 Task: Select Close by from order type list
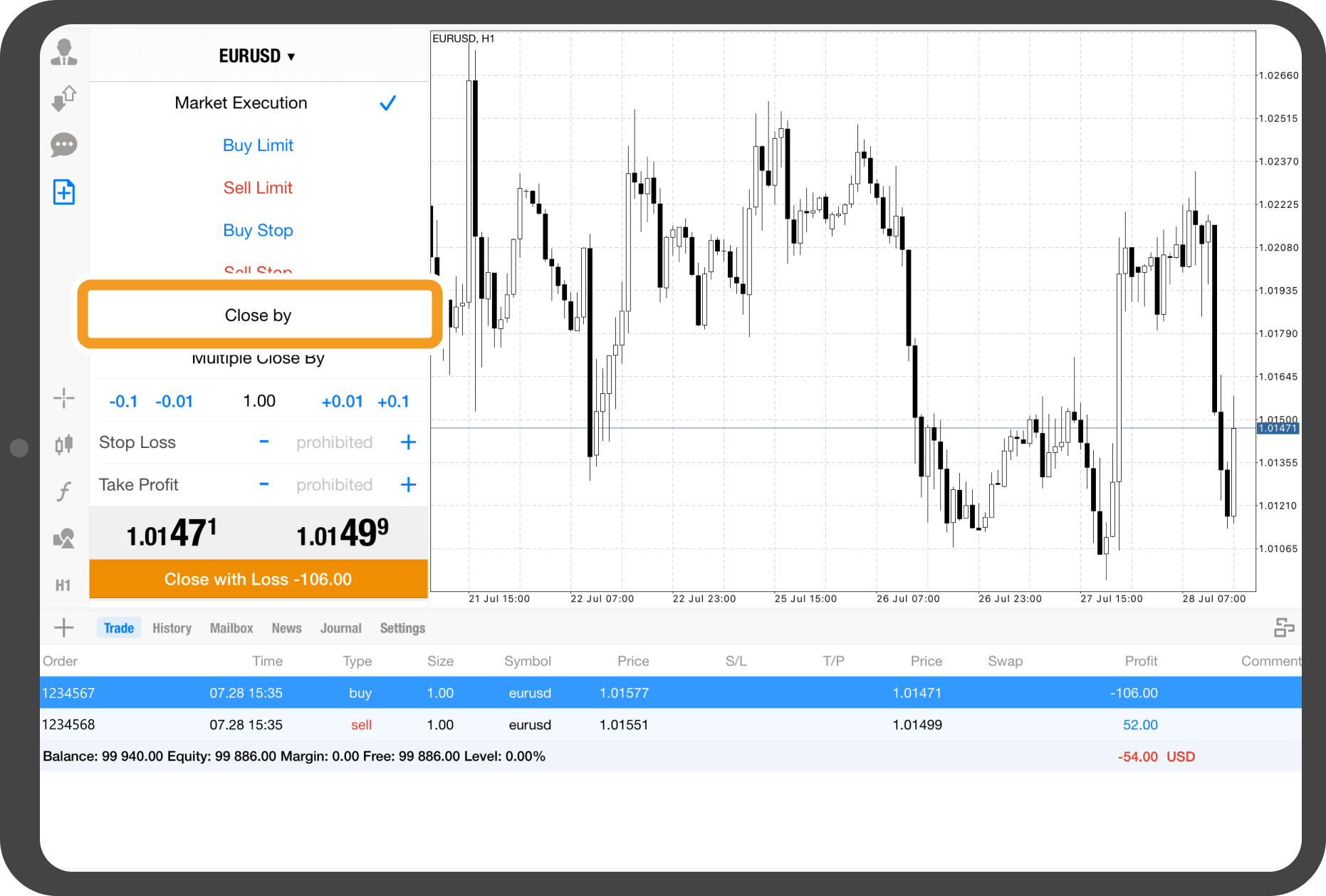pyautogui.click(x=258, y=316)
